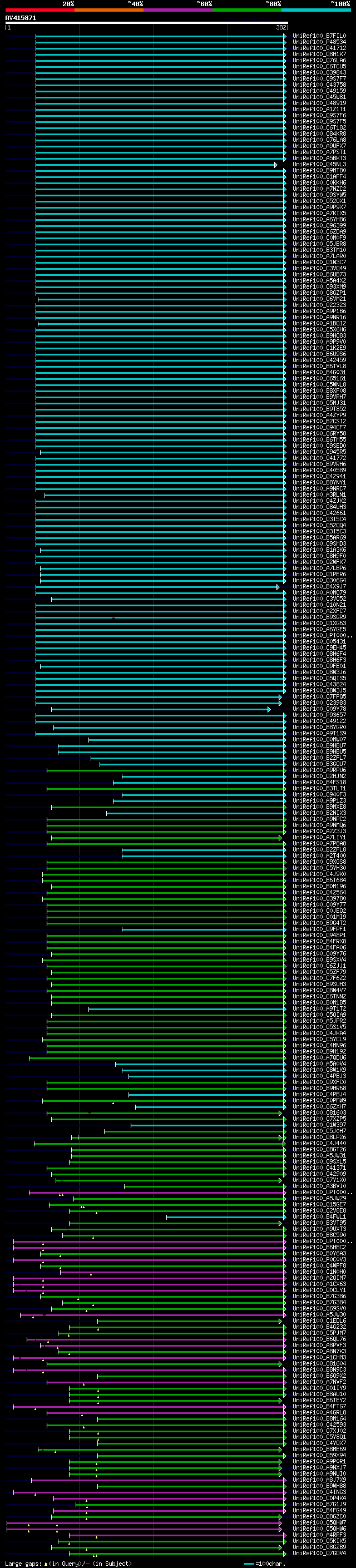Open hit UniRef100_Q39843
356x1568 pixels.
click(x=319, y=72)
